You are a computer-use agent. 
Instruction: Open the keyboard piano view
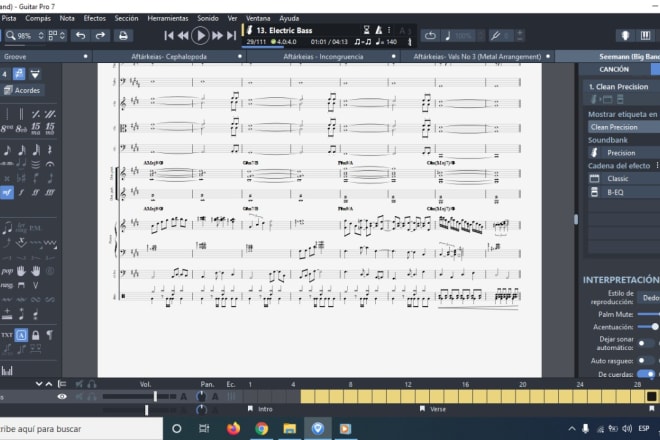pyautogui.click(x=645, y=36)
